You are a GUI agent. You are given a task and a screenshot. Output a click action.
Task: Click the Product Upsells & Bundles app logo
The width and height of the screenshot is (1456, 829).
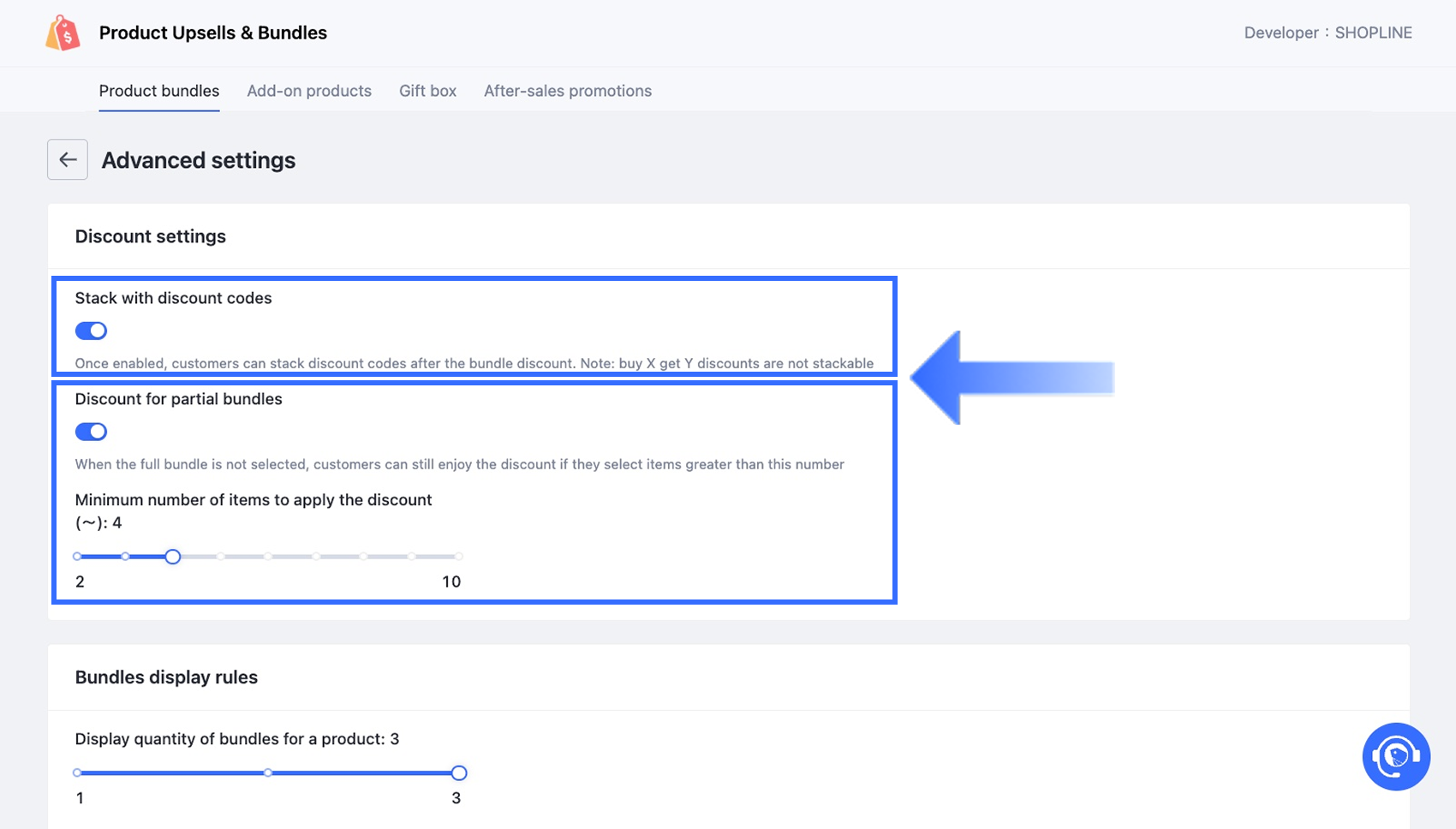point(63,33)
